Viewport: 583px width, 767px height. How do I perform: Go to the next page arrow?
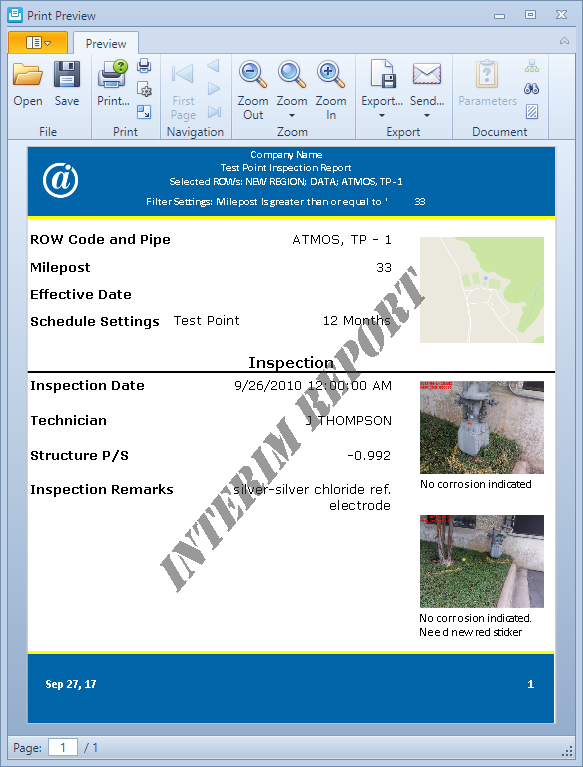[214, 89]
